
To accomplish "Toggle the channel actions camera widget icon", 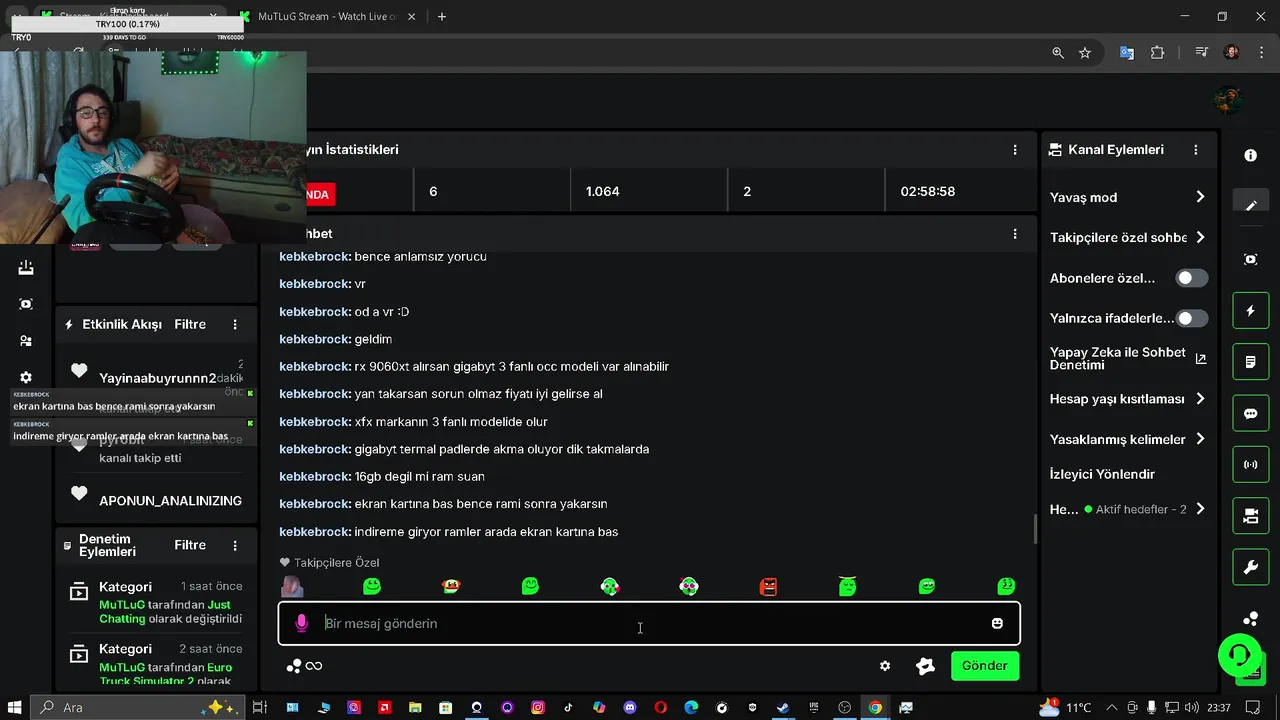I will (x=1250, y=516).
